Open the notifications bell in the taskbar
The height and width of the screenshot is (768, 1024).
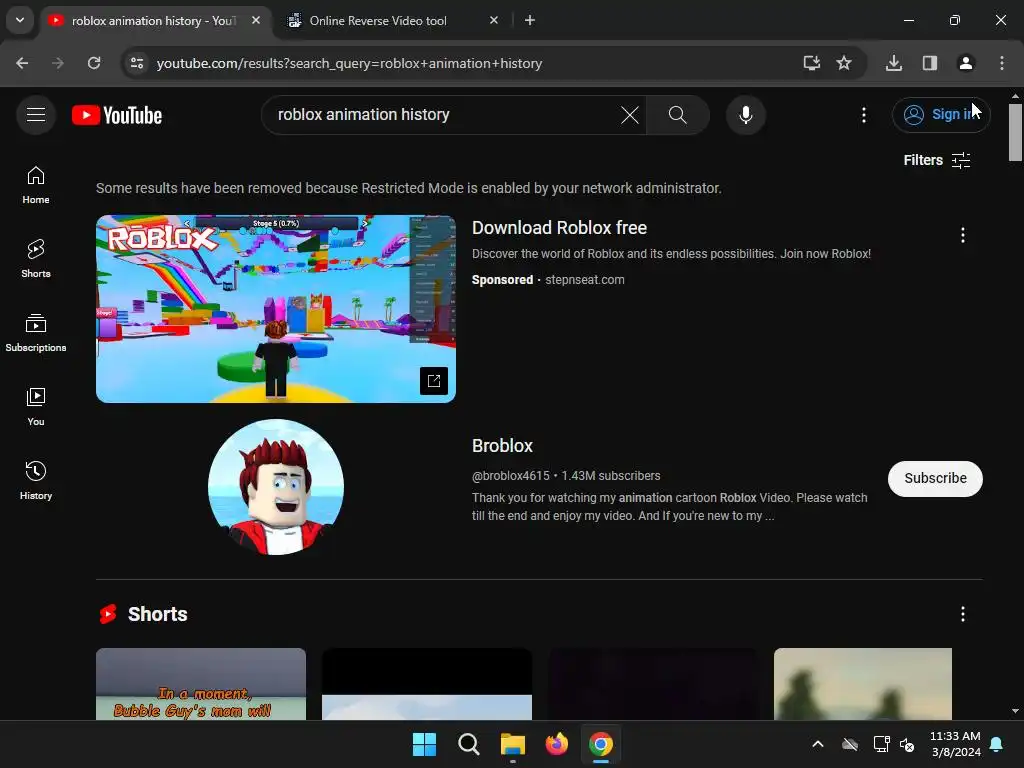click(x=997, y=744)
